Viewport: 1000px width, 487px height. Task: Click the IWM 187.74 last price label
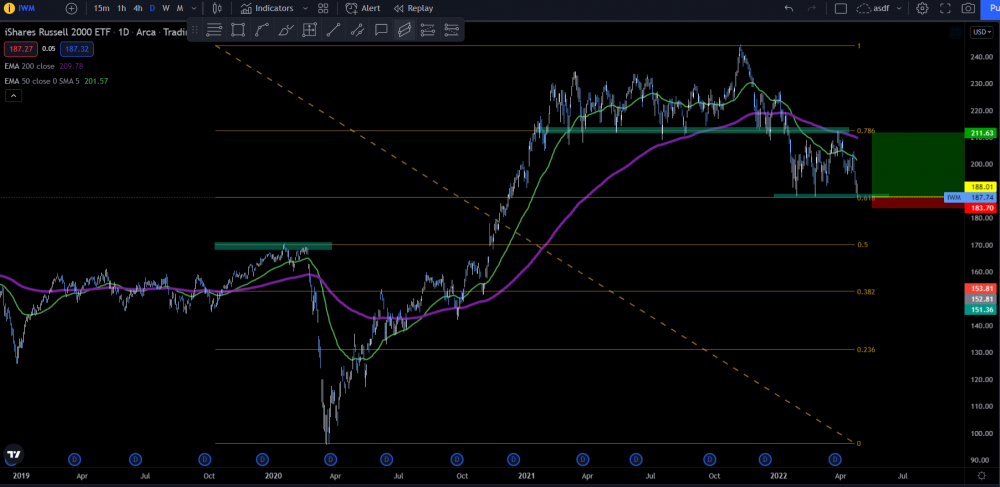point(972,198)
